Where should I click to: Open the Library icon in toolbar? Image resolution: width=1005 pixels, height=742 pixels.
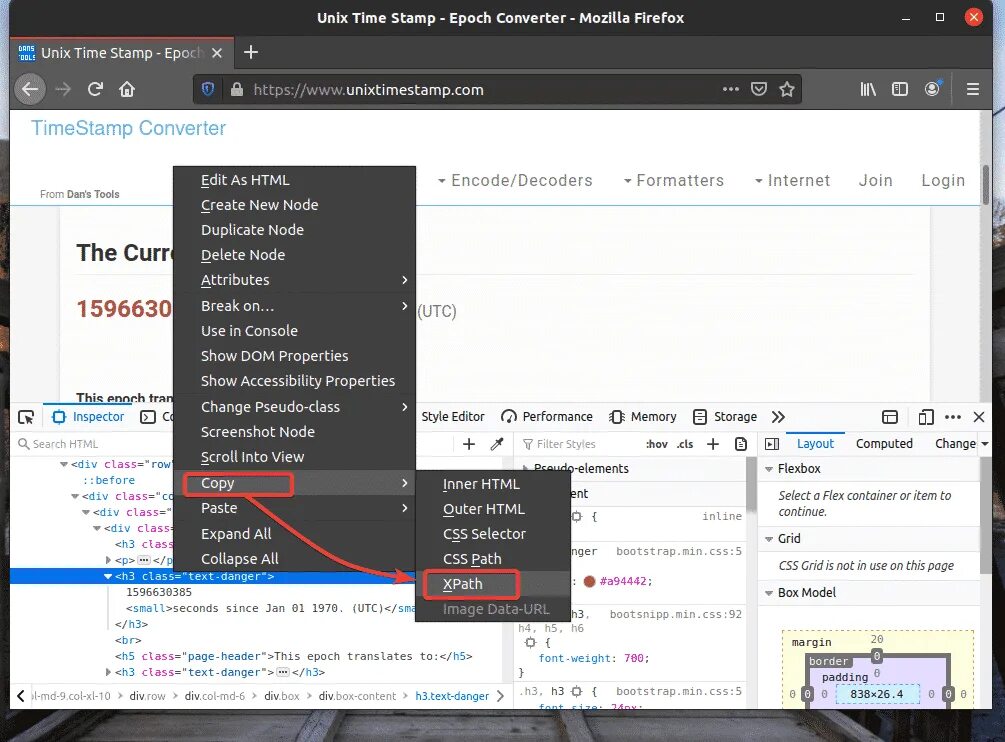[x=868, y=89]
